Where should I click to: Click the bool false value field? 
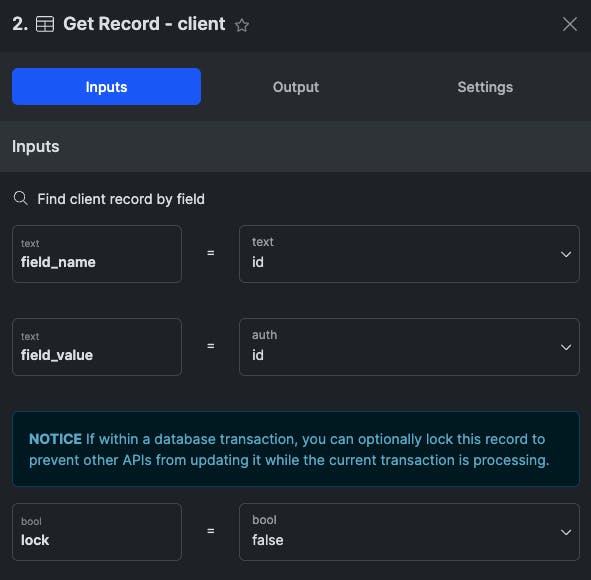[409, 532]
